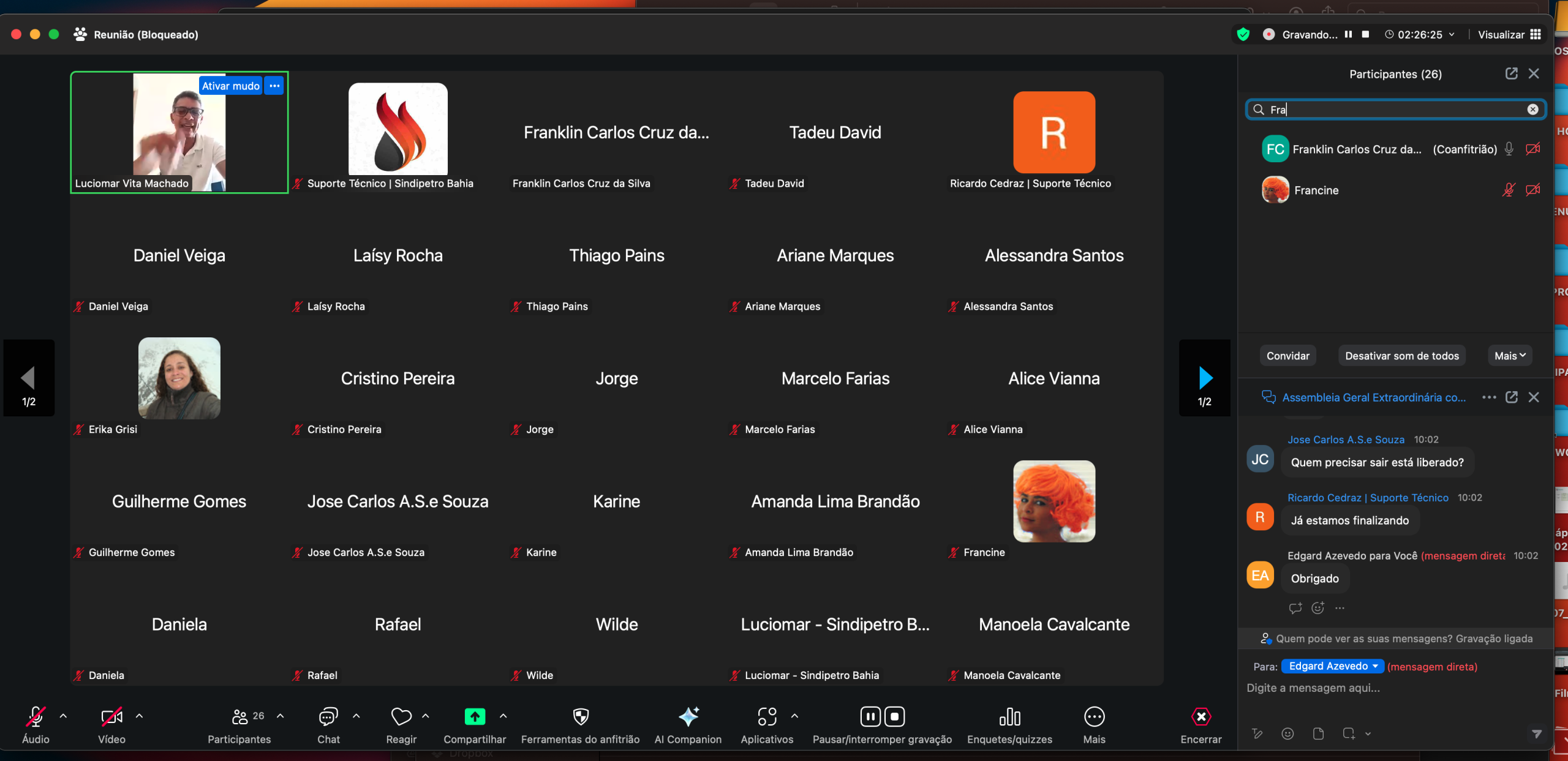
Task: Turn on camera with Vídeo button
Action: (111, 716)
